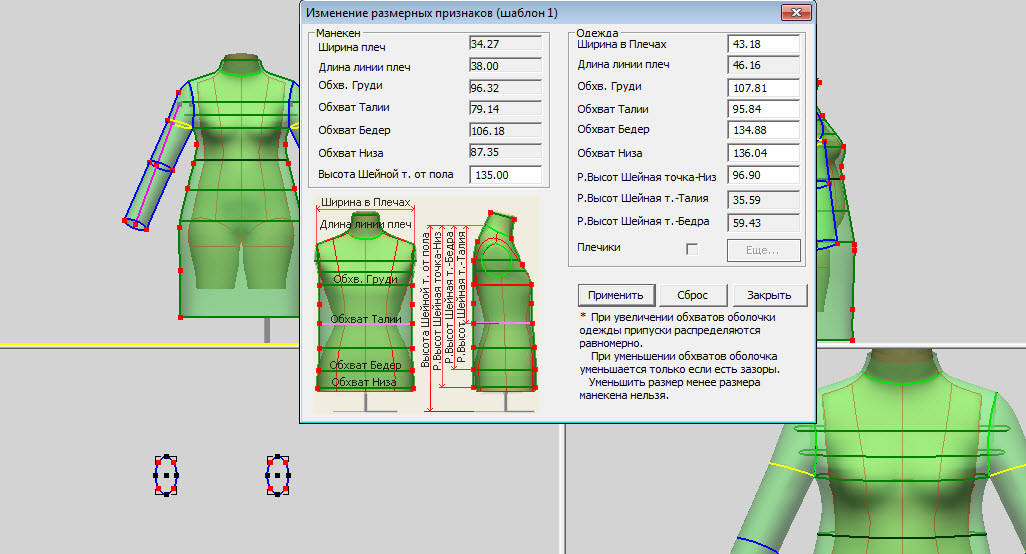Select the clothing Ширина в Плечах field 43.18
Image resolution: width=1026 pixels, height=554 pixels.
pyautogui.click(x=763, y=45)
